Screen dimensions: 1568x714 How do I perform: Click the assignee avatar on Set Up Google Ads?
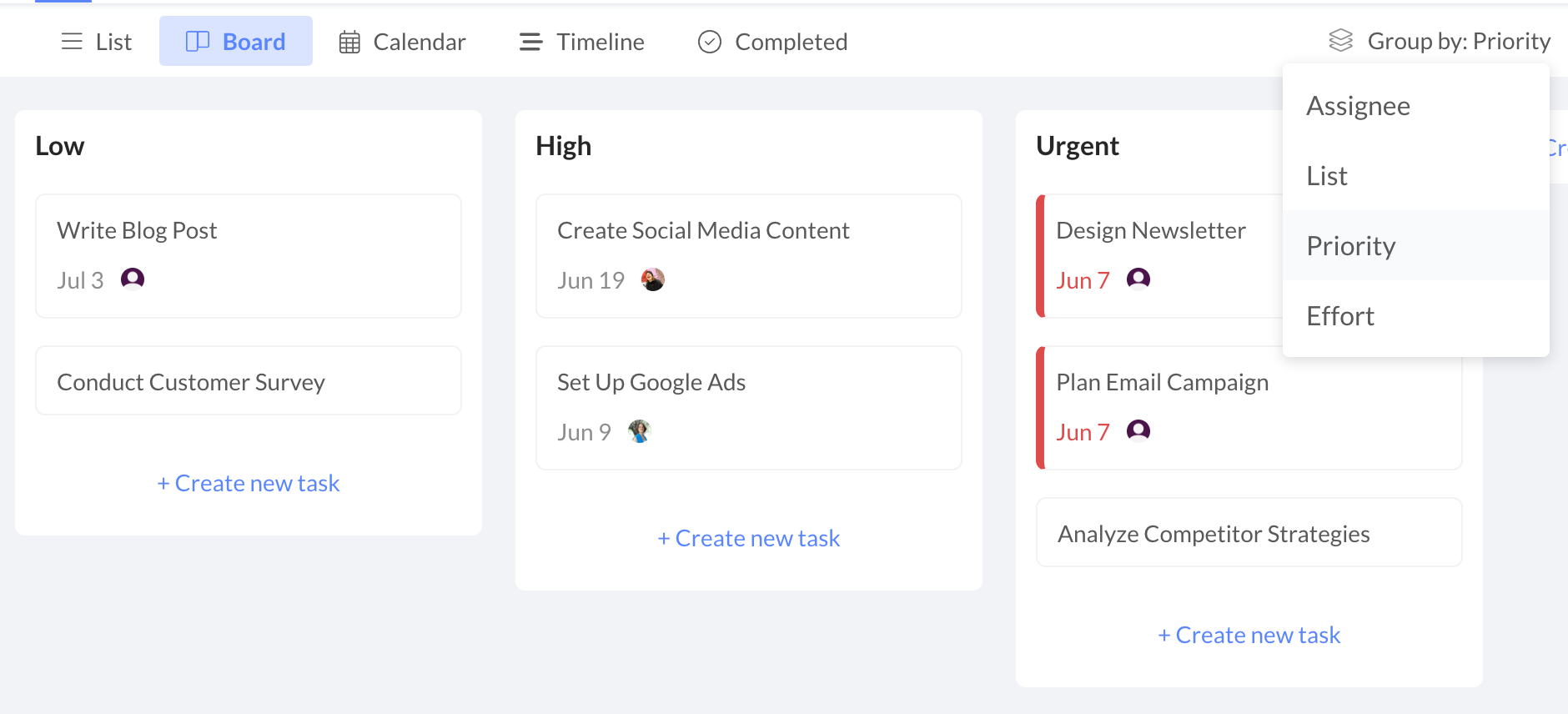coord(638,431)
